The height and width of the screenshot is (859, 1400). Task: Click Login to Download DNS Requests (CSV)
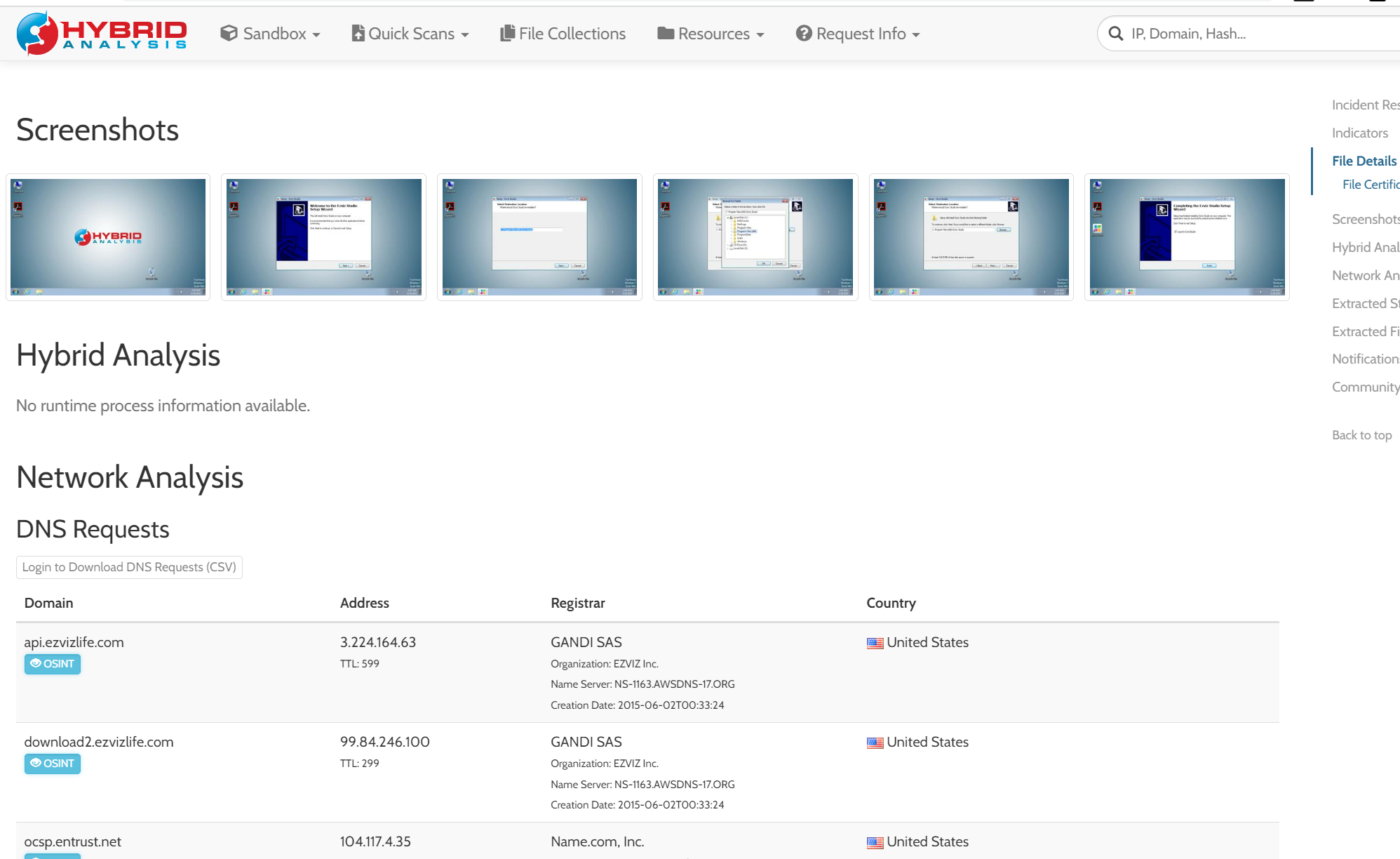129,567
